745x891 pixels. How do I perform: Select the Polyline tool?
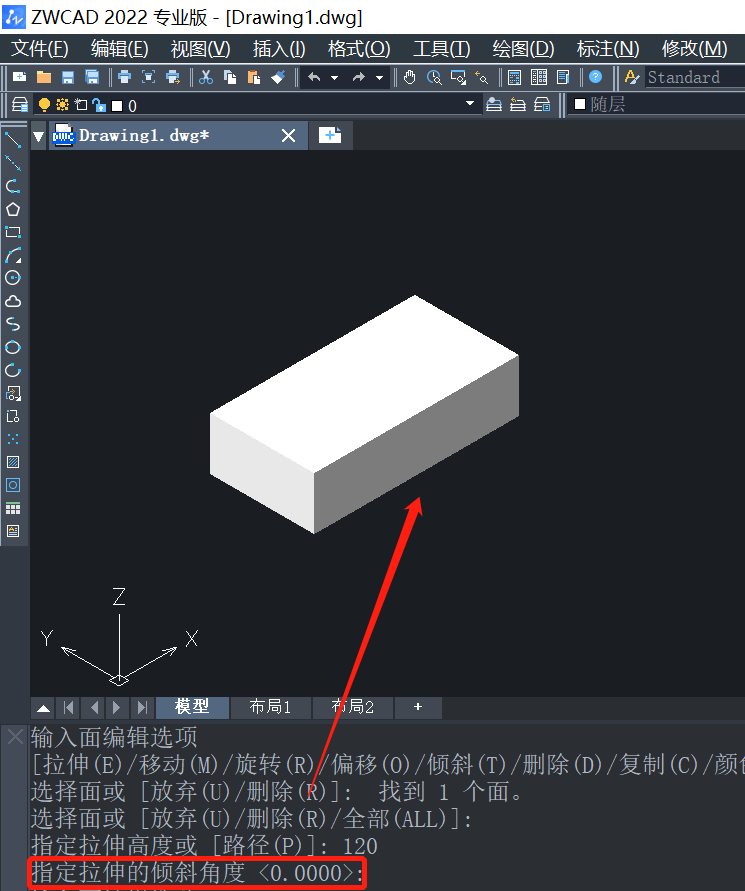[13, 186]
